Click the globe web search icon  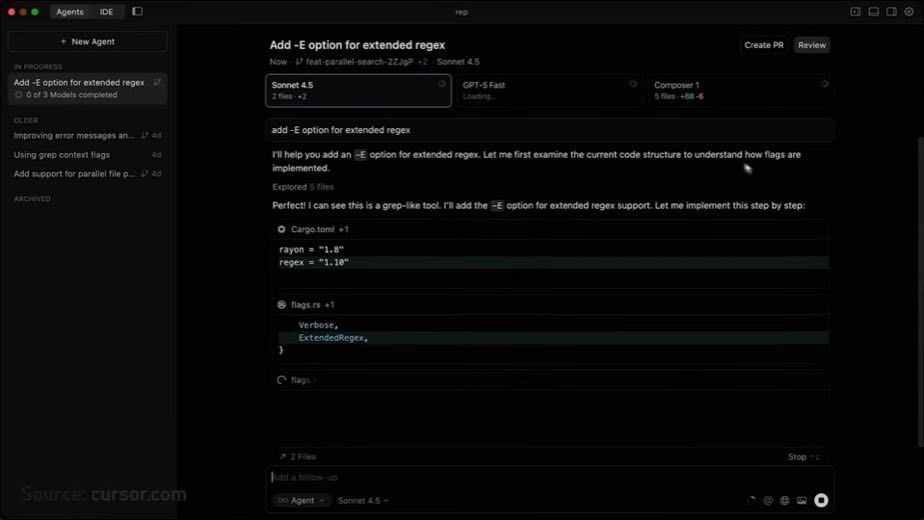[x=784, y=501]
